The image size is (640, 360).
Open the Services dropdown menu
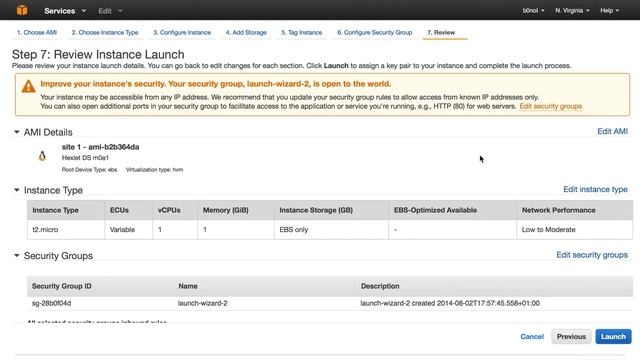point(65,11)
